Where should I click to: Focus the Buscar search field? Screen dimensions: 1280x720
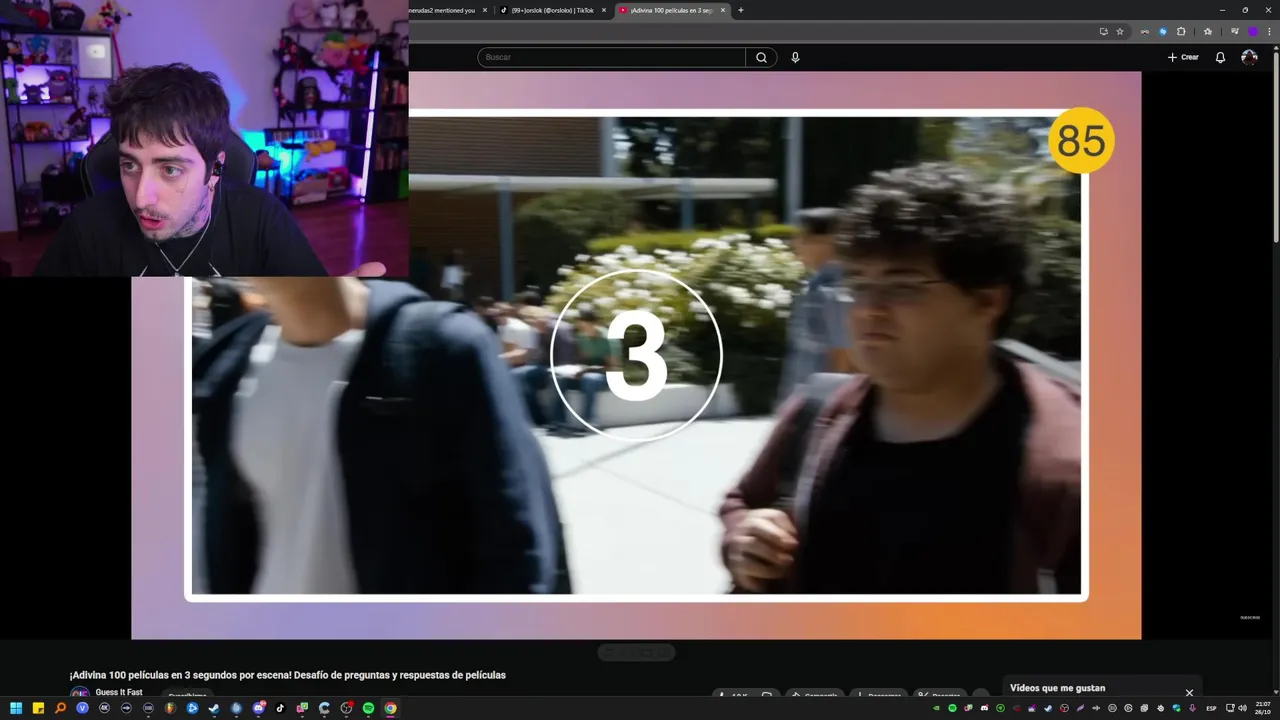tap(611, 57)
